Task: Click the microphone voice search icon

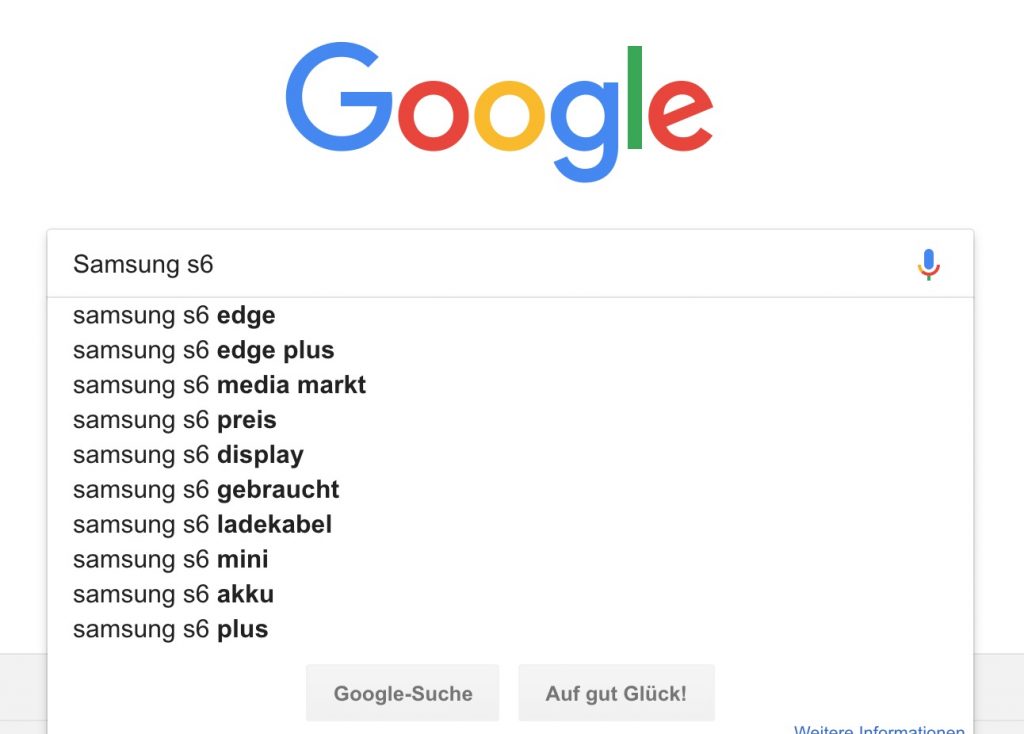Action: [x=929, y=264]
